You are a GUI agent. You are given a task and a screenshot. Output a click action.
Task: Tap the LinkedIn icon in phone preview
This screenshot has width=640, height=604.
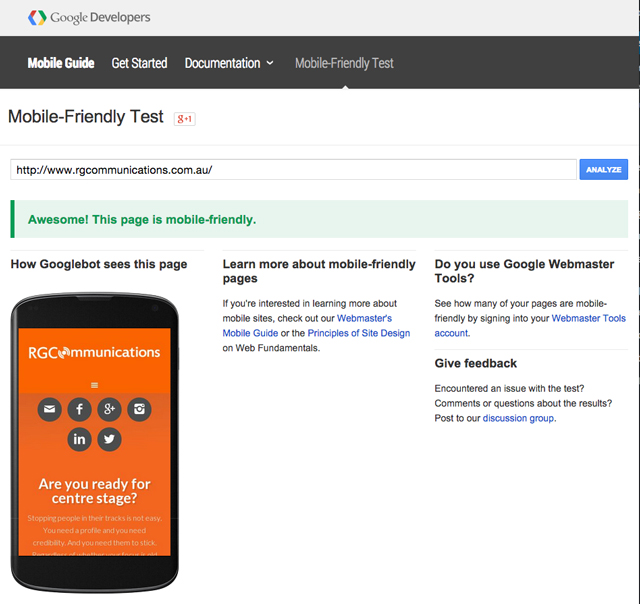point(79,439)
